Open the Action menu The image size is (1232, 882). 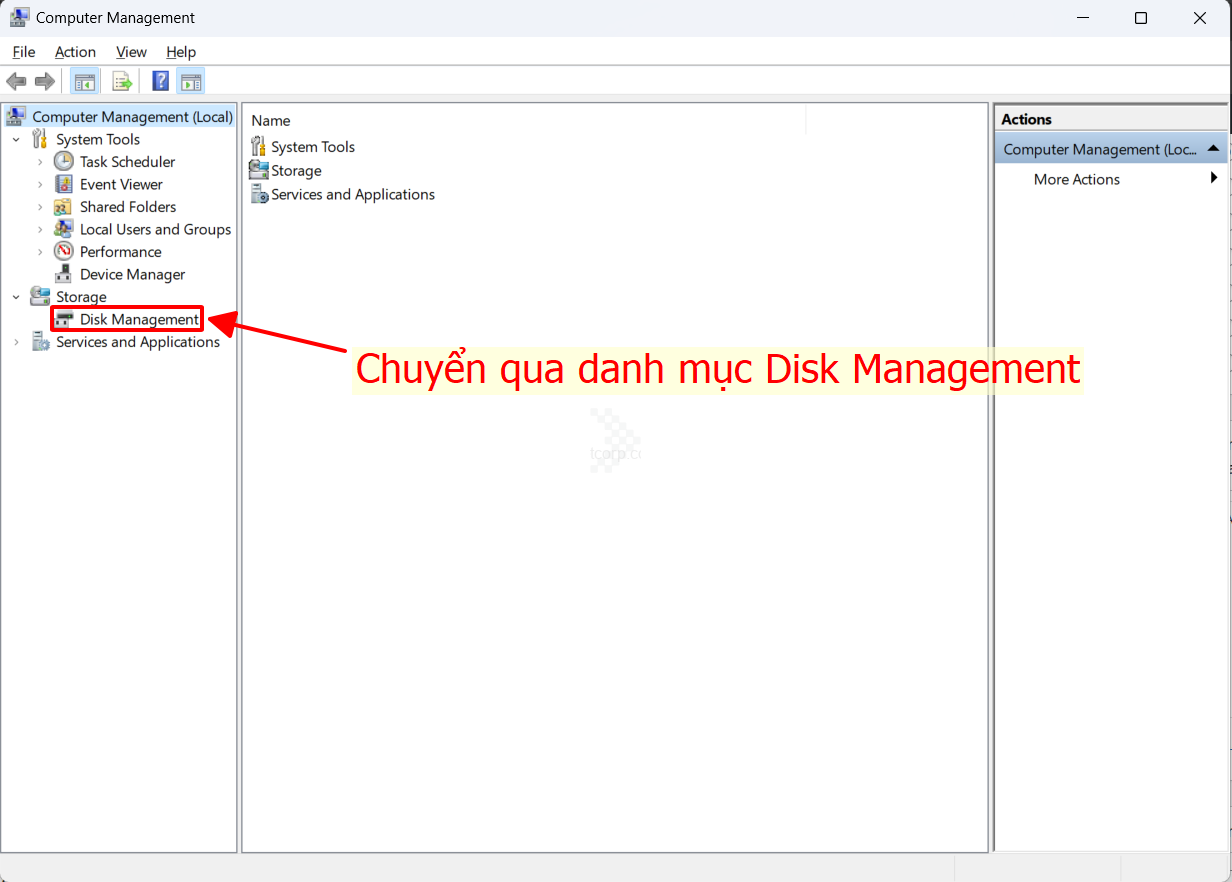pyautogui.click(x=75, y=52)
